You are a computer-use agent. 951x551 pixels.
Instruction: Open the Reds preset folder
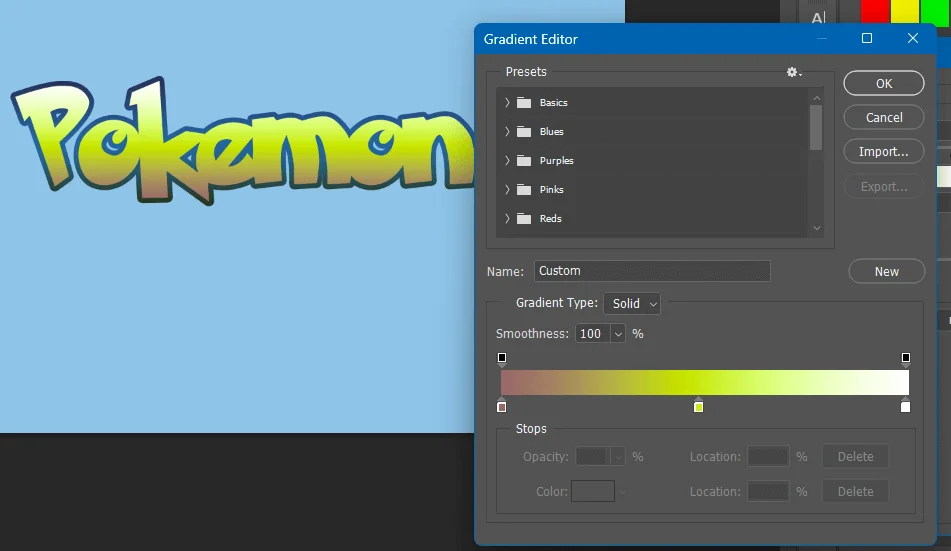(524, 218)
